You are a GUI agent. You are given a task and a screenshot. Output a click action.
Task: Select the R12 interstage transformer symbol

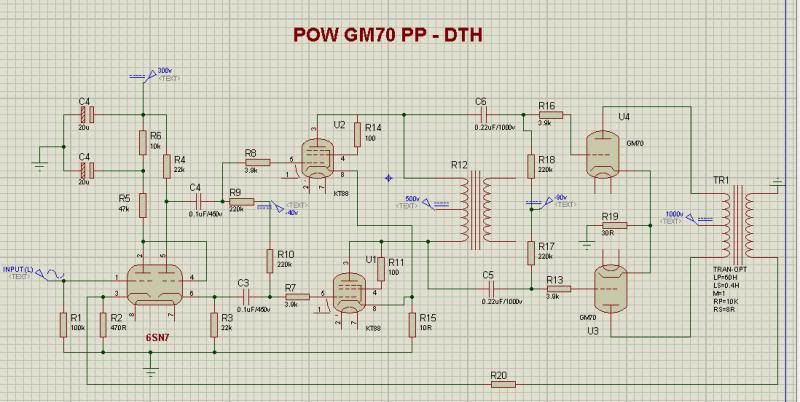click(x=476, y=209)
